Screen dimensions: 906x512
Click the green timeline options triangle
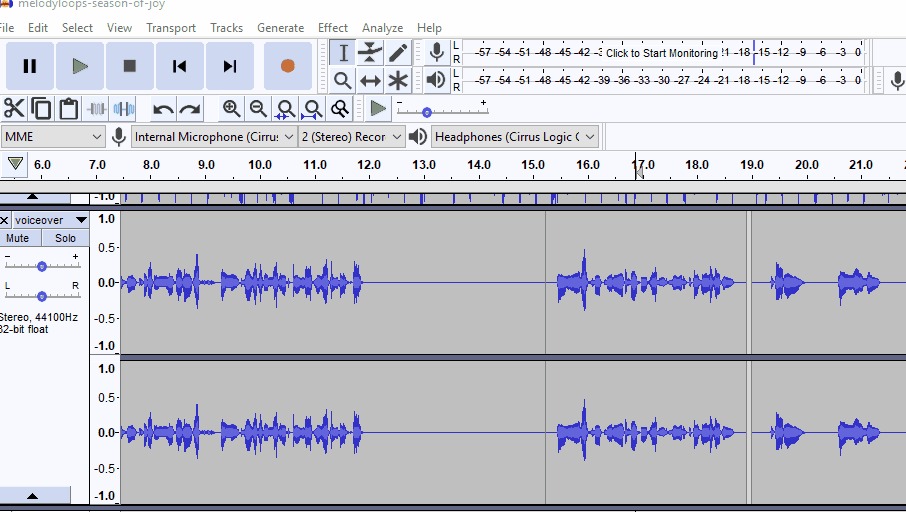coord(16,164)
